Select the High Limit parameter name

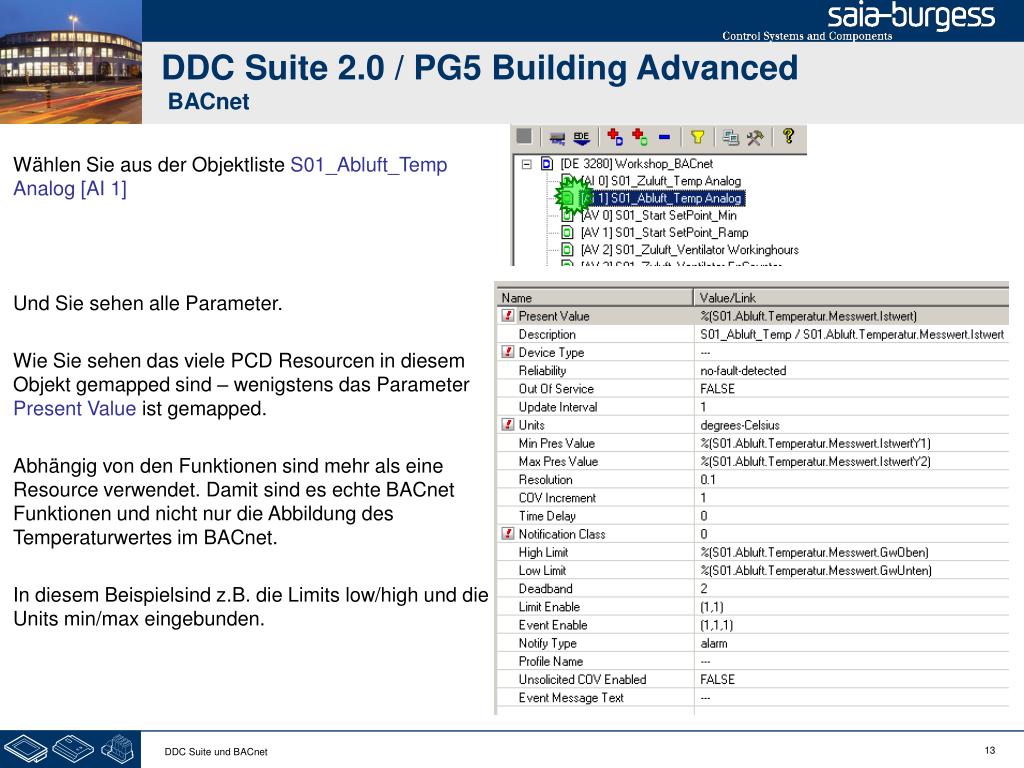543,552
